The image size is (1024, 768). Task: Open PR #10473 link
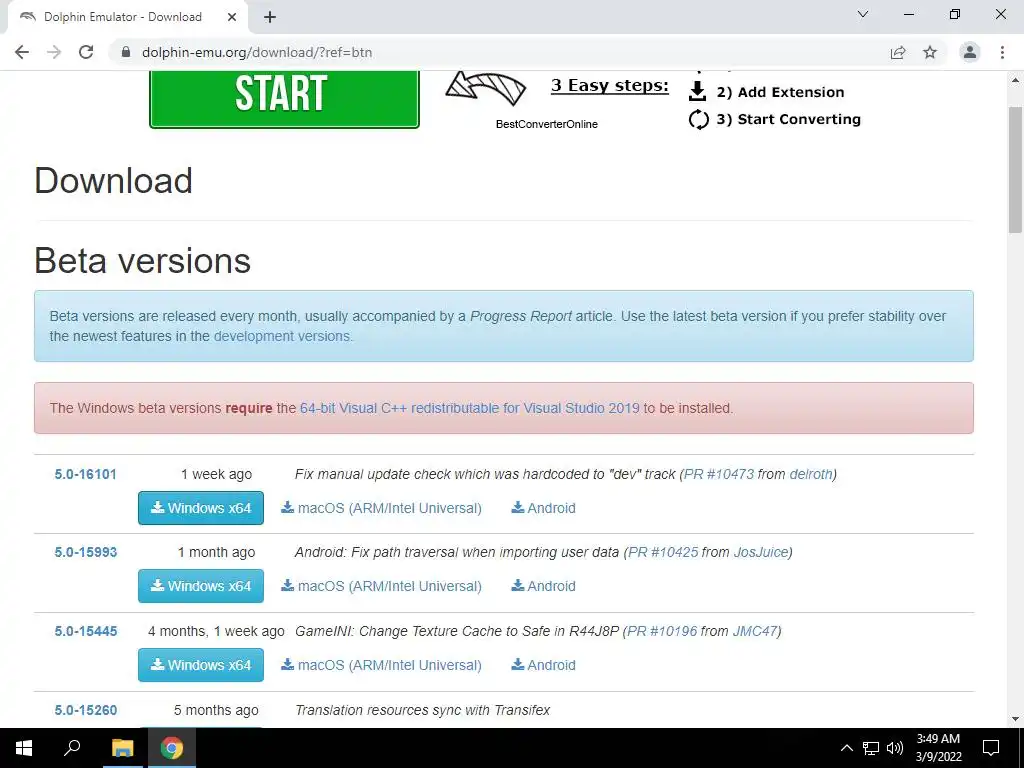click(x=719, y=474)
